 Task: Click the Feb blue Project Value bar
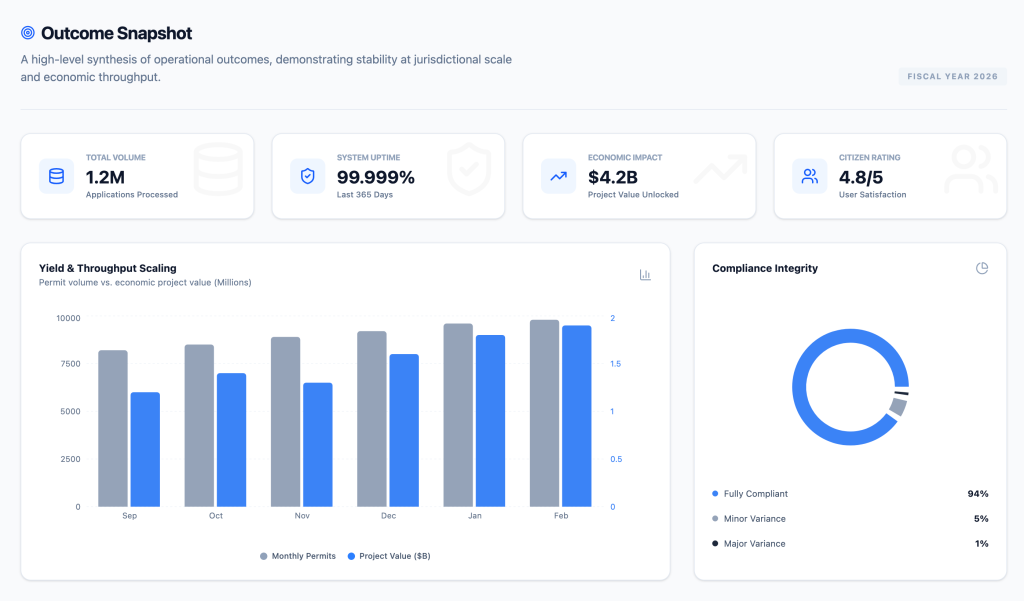coord(576,415)
